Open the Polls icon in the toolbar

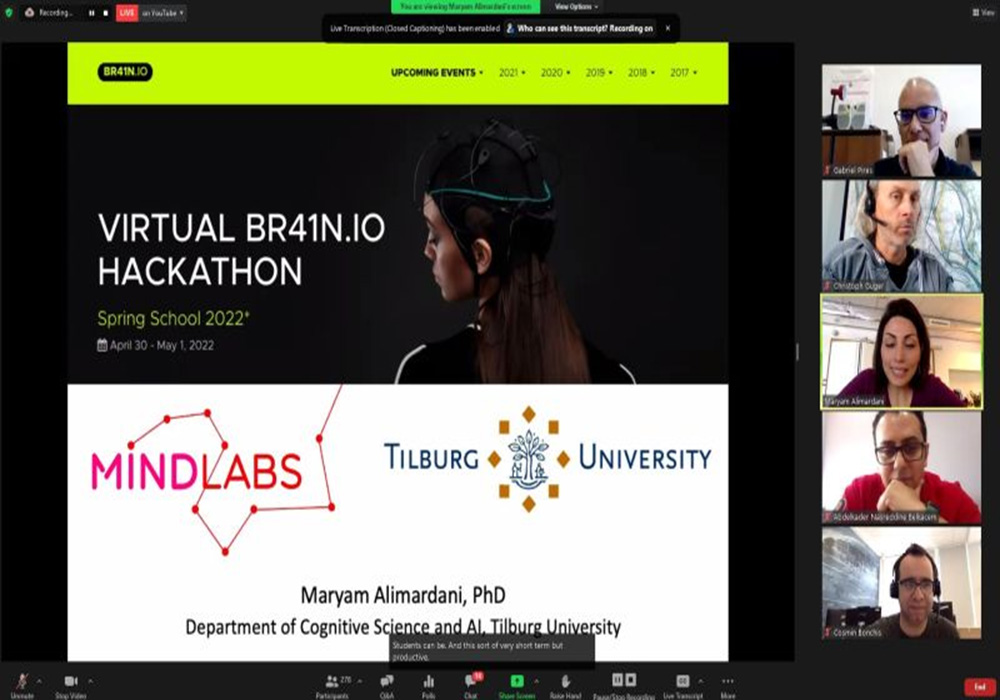[429, 681]
